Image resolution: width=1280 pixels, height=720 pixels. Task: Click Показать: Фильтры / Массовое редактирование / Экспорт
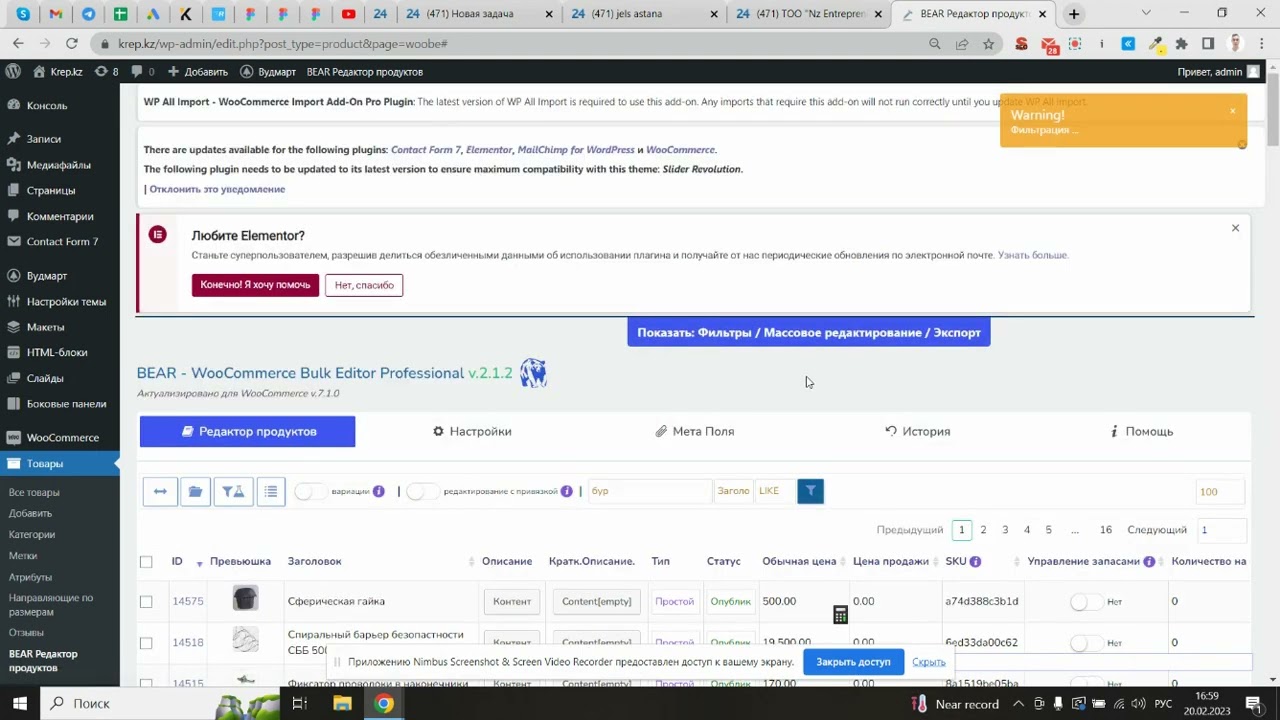pos(809,332)
